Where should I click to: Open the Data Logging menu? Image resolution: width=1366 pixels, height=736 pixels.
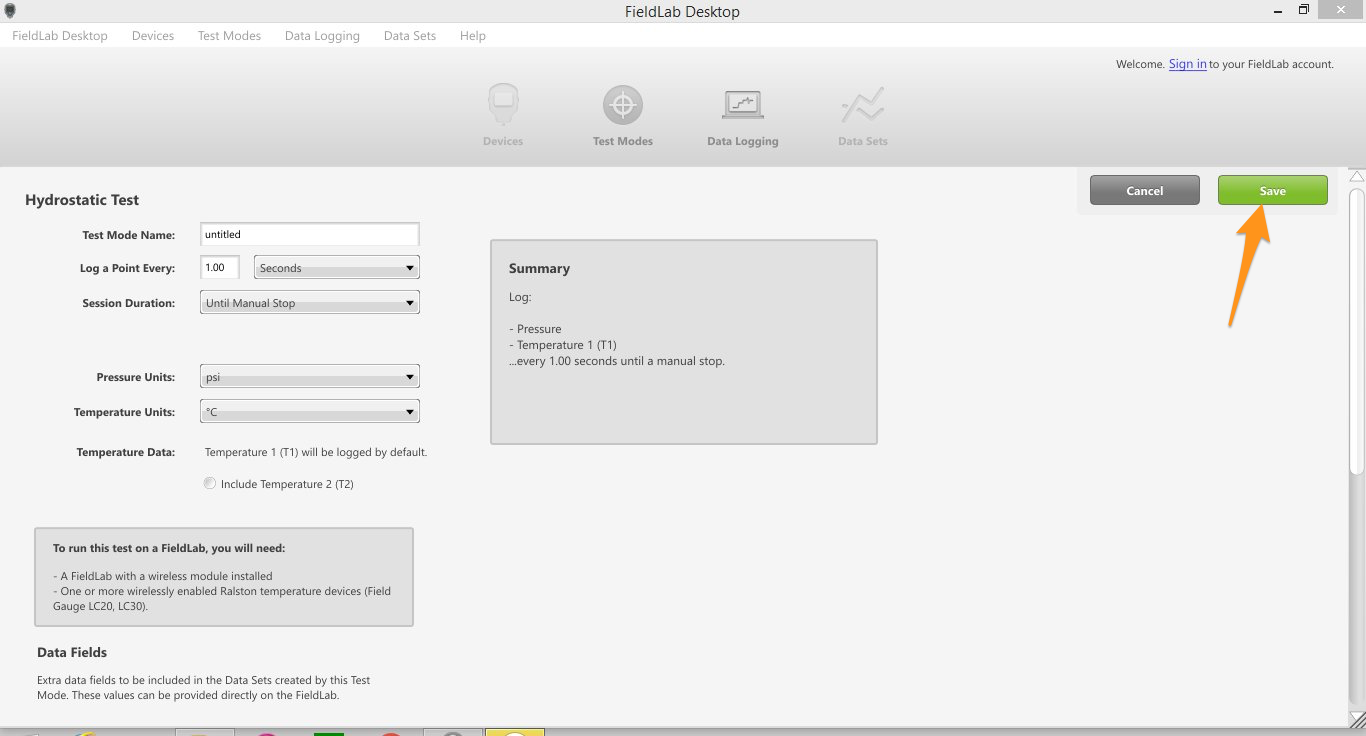(x=322, y=36)
